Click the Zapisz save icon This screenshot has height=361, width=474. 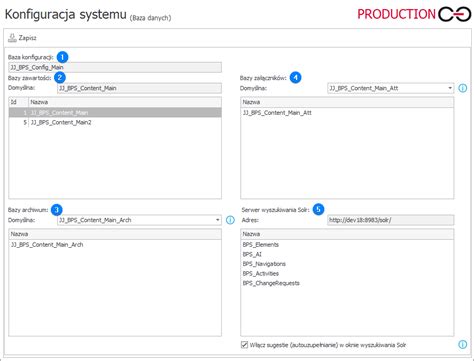click(12, 38)
